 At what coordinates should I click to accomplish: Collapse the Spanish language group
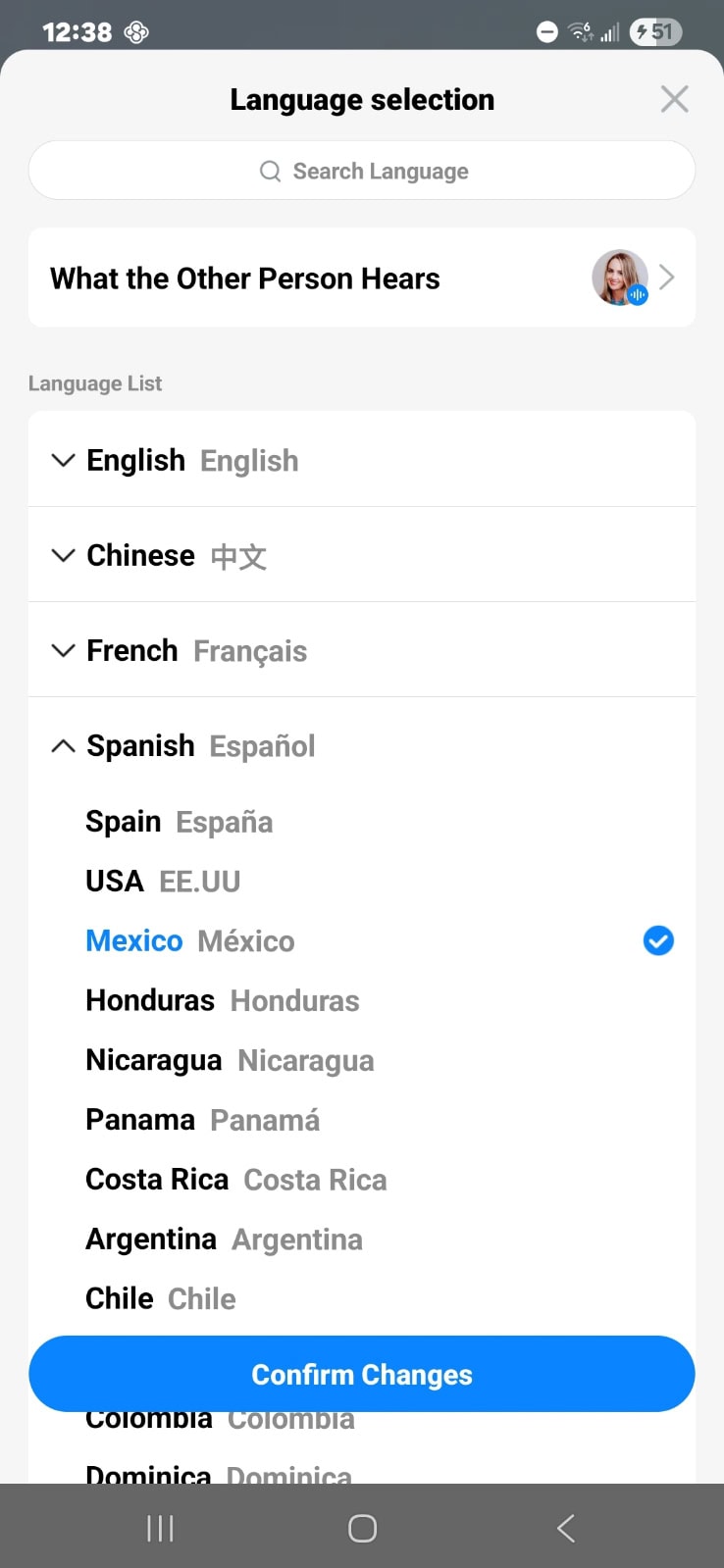64,746
